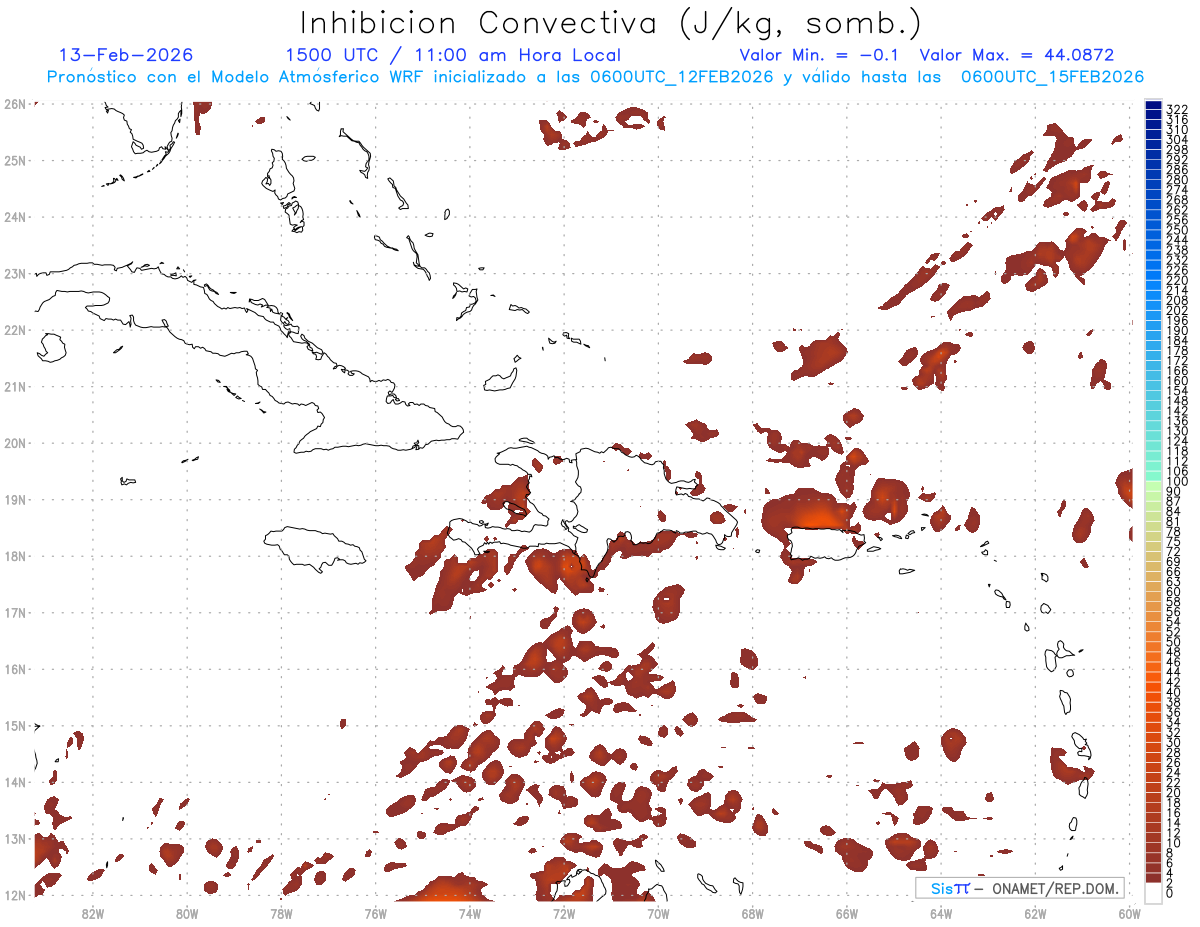Click the latitude label '23N'
This screenshot has height=927, width=1200.
tap(14, 273)
